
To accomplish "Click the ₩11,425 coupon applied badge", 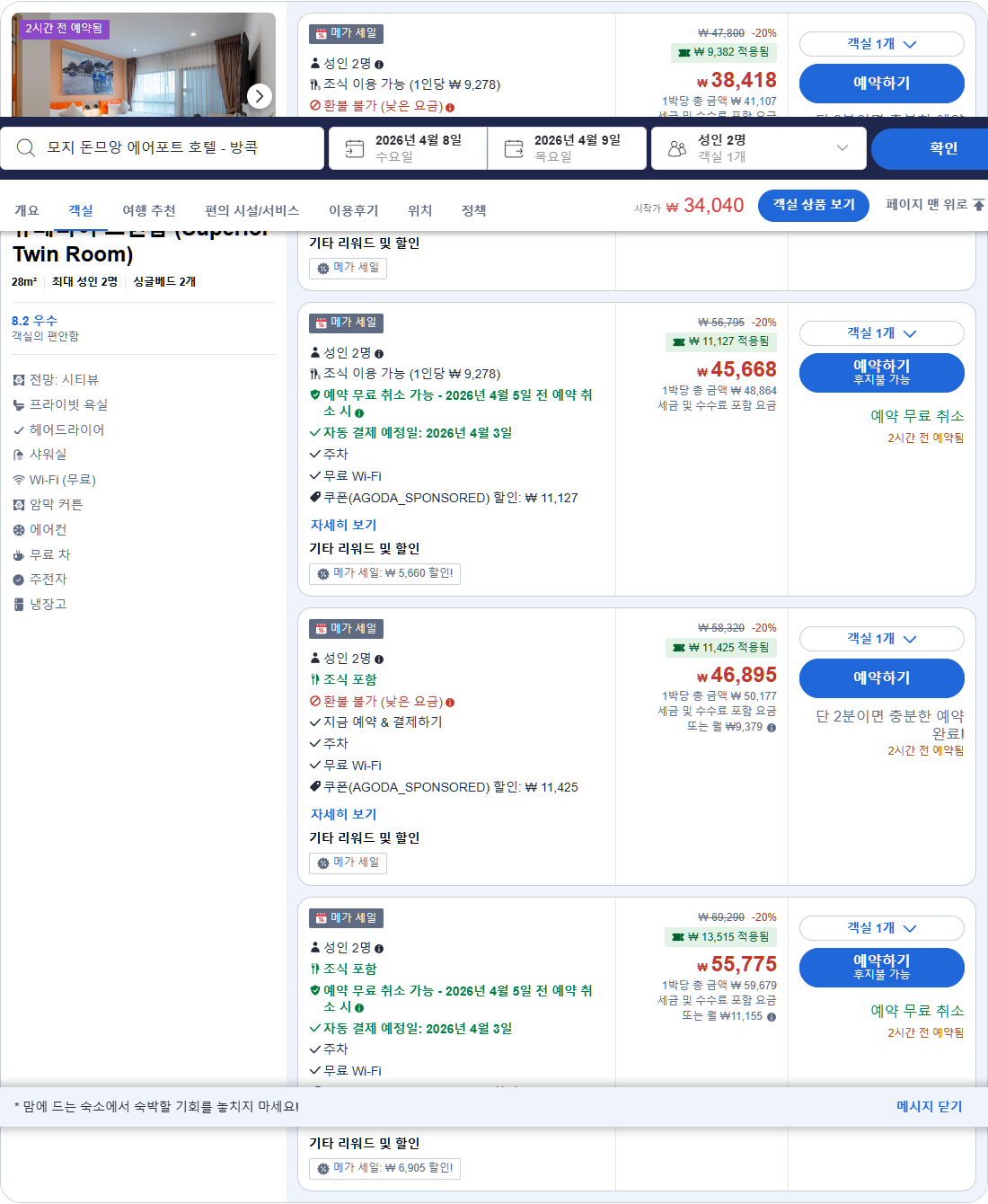I will [721, 647].
